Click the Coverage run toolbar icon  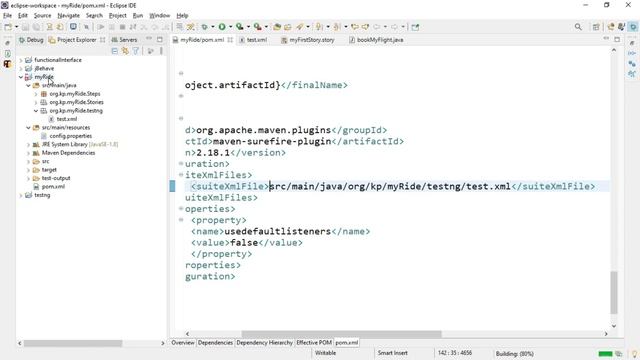tap(240, 27)
